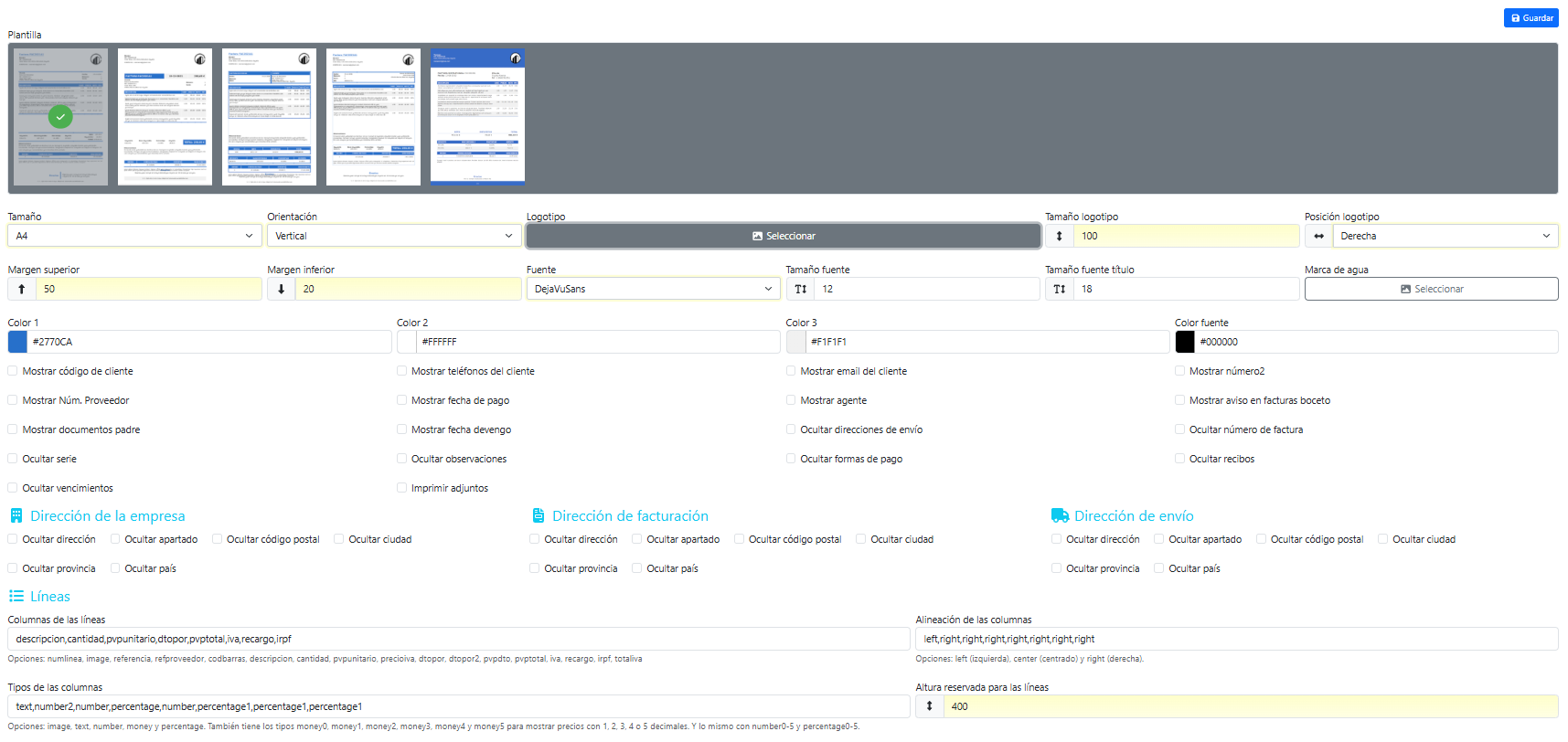Open the Tamaño dropdown showing A4

click(134, 236)
